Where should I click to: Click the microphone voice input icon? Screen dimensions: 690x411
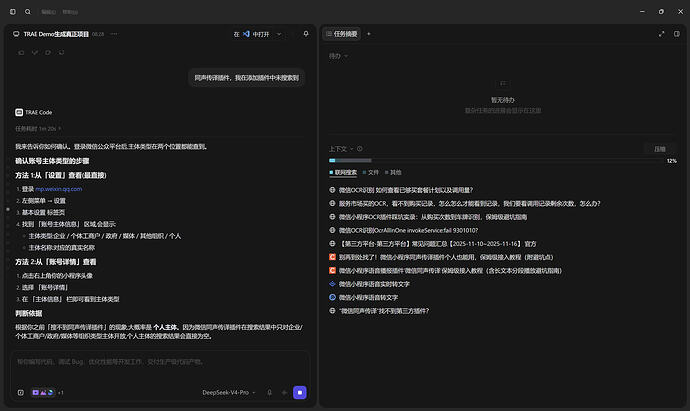[x=269, y=393]
